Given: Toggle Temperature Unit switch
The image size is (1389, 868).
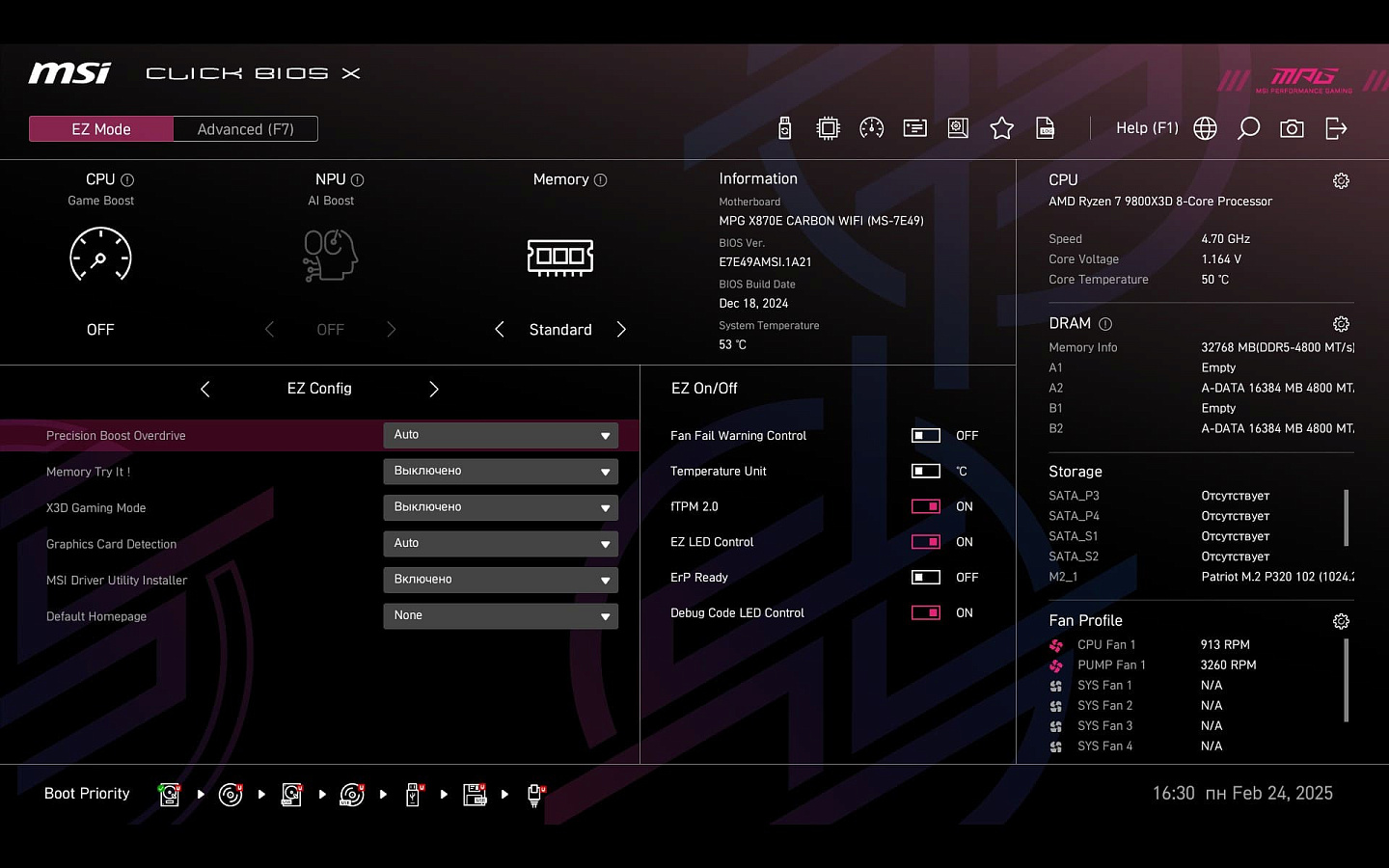Looking at the screenshot, I should (x=926, y=471).
